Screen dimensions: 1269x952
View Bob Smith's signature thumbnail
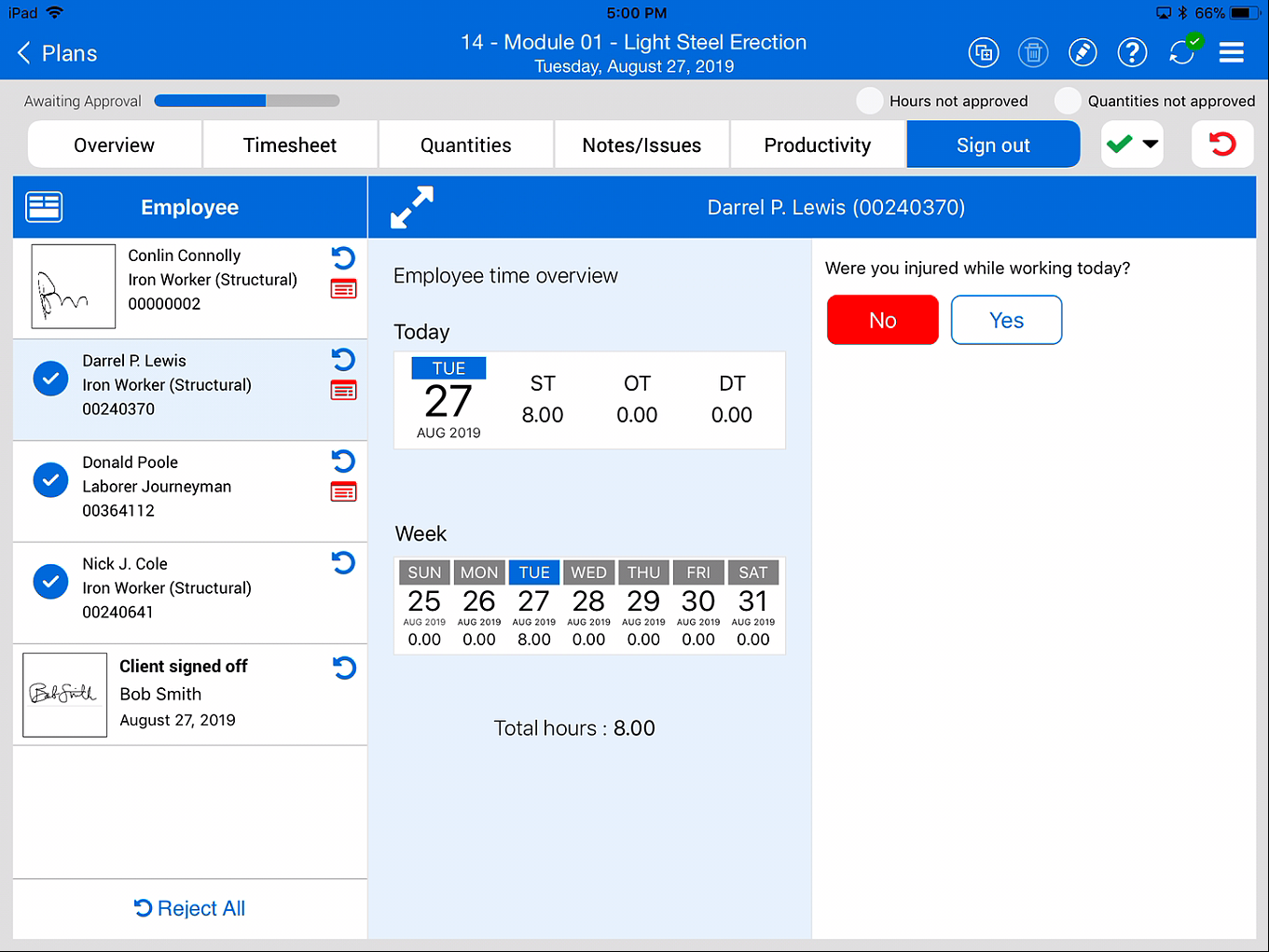65,695
